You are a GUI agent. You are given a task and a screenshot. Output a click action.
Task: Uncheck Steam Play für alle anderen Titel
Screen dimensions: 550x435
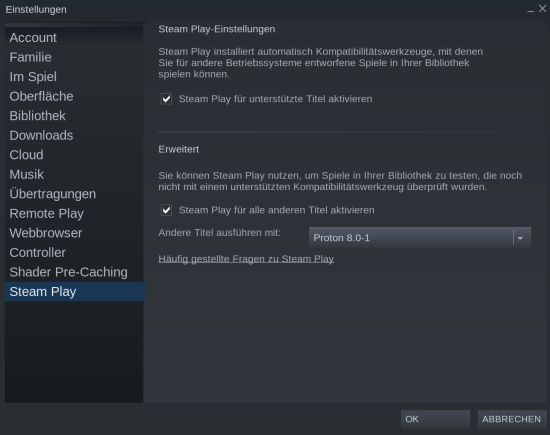pyautogui.click(x=166, y=210)
